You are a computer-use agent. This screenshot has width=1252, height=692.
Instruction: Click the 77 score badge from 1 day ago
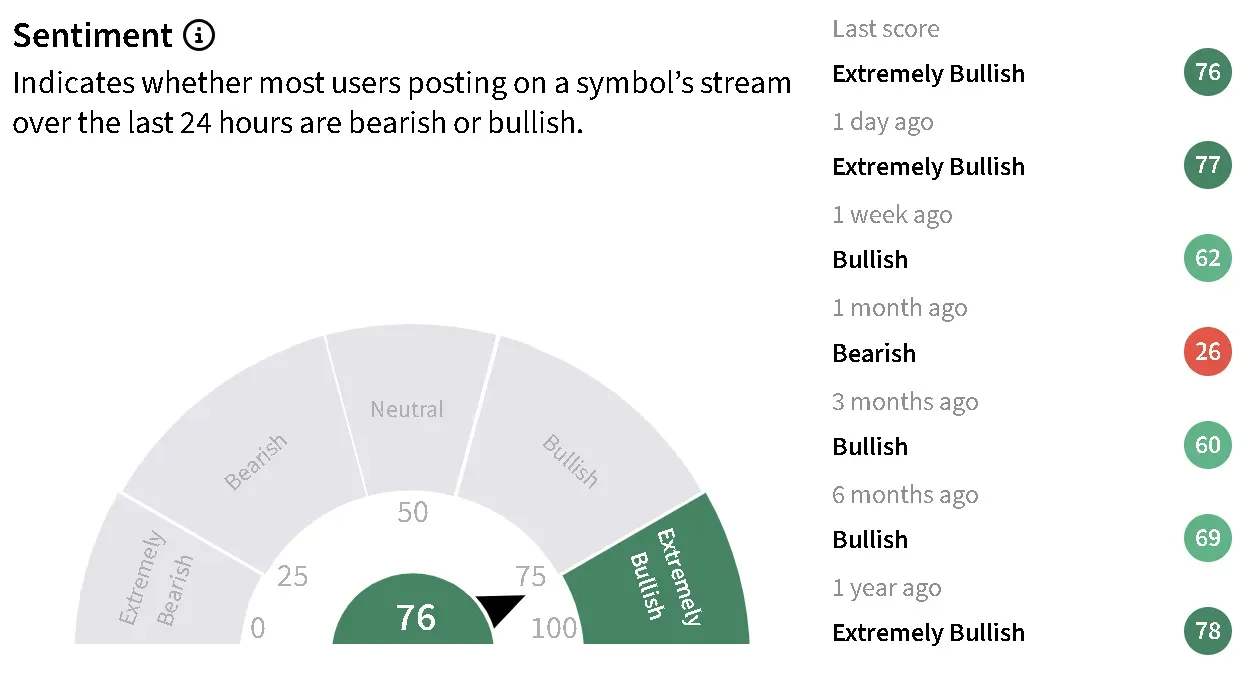coord(1208,165)
